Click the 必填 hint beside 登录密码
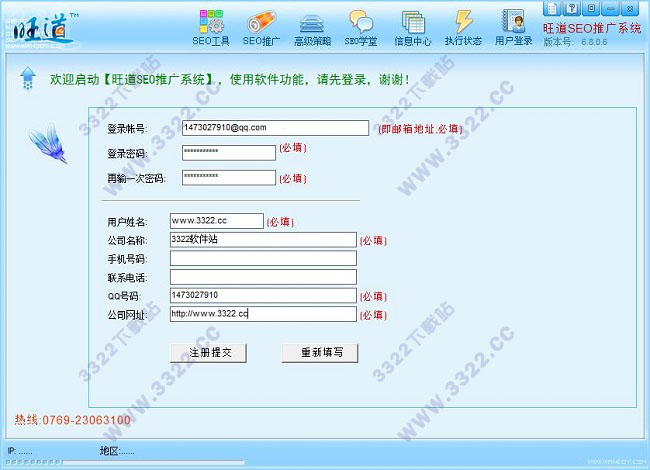Viewport: 650px width, 470px height. (293, 148)
